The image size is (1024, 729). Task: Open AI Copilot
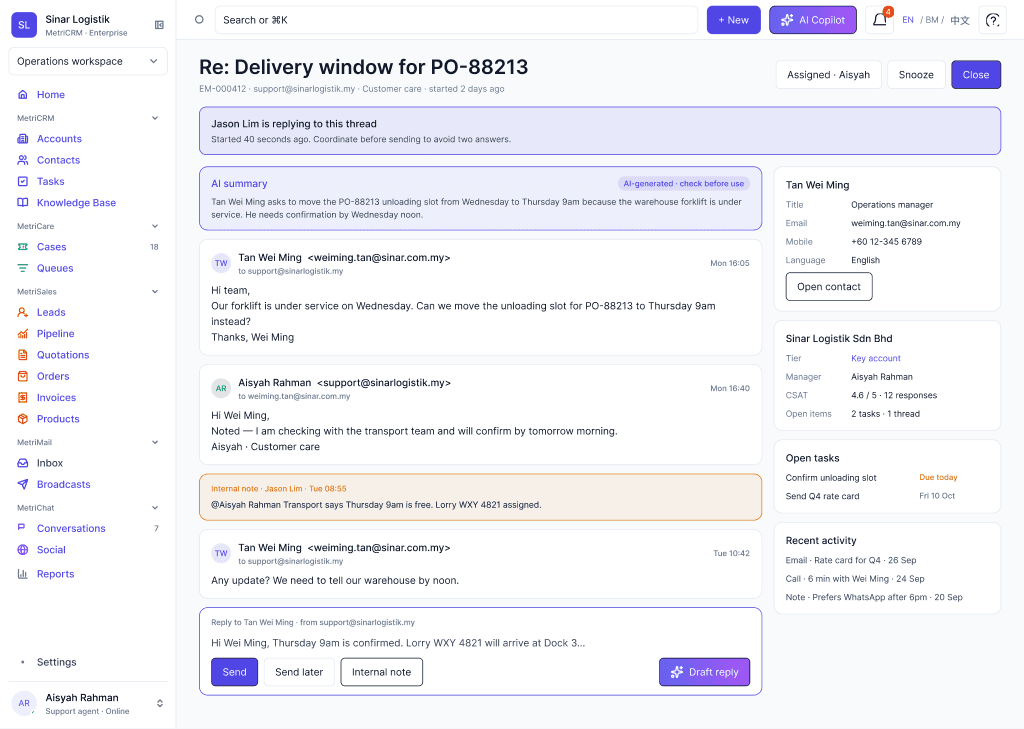[x=812, y=20]
